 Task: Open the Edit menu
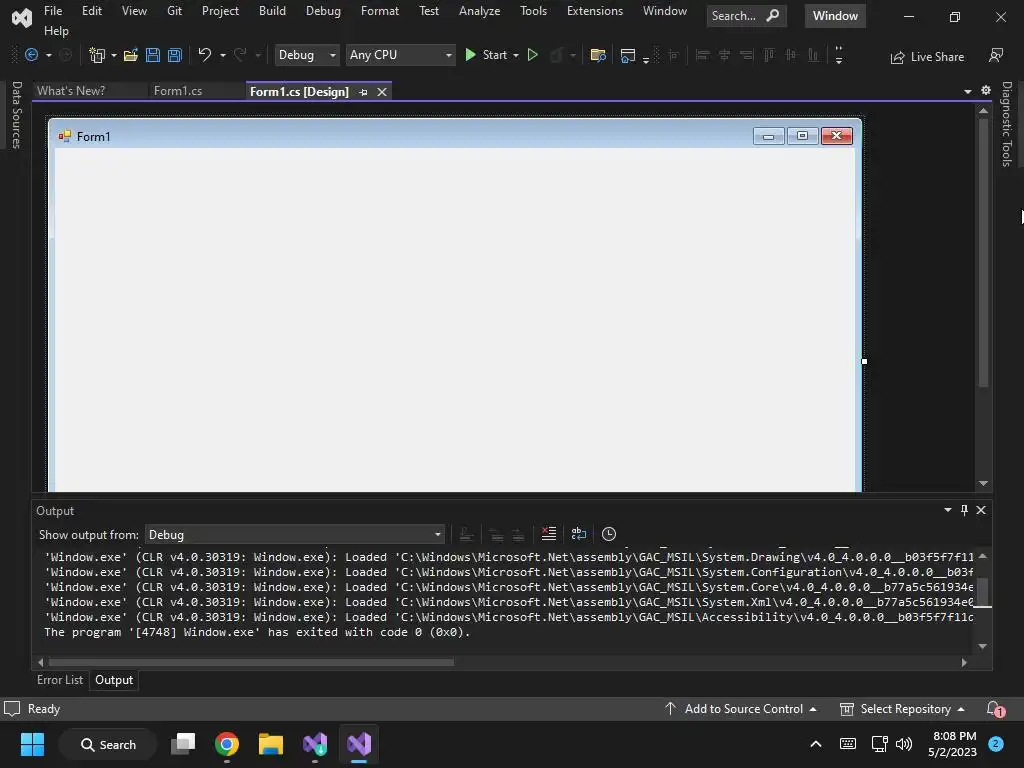(91, 11)
